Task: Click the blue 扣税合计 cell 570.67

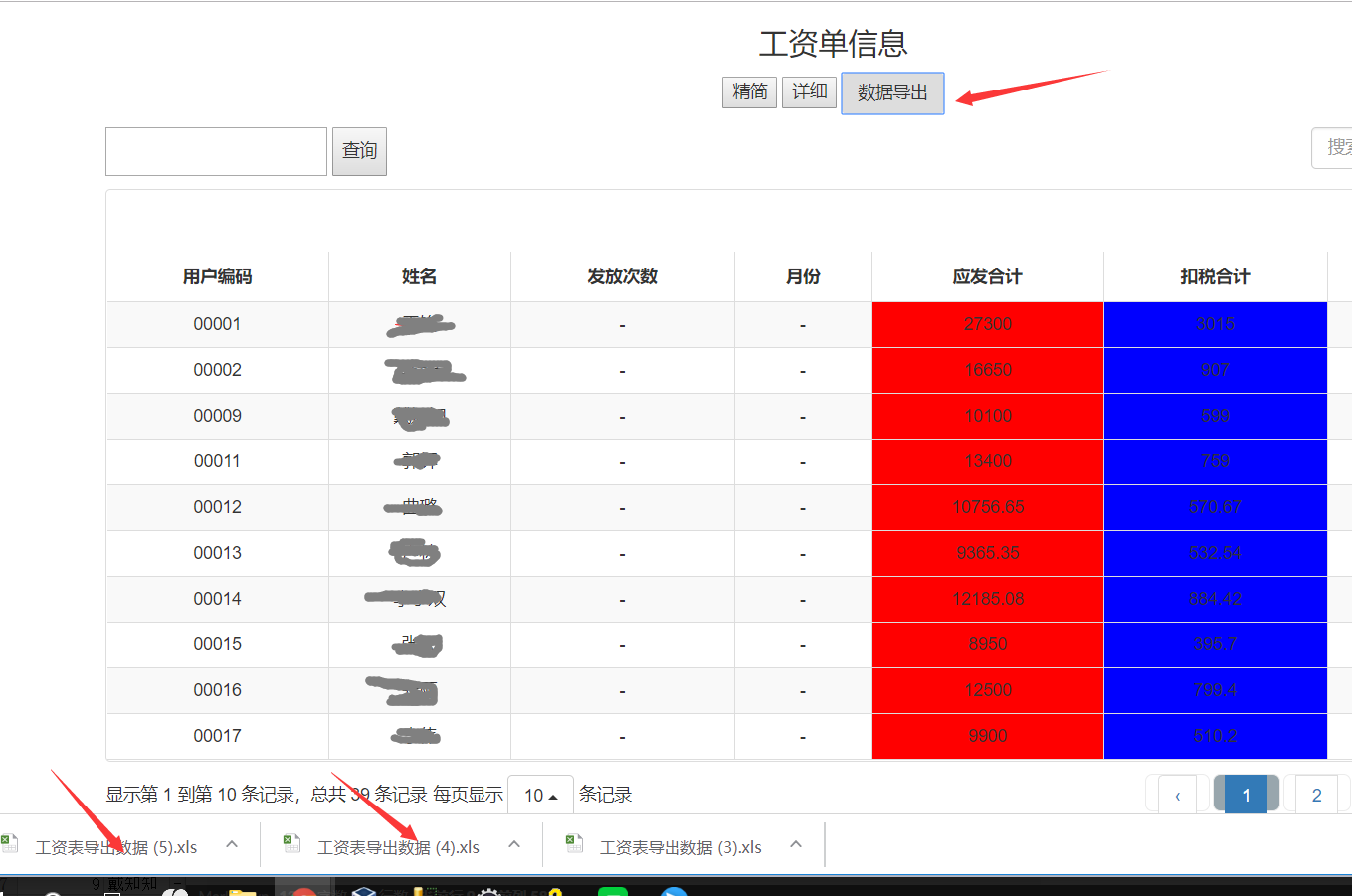Action: point(1216,507)
